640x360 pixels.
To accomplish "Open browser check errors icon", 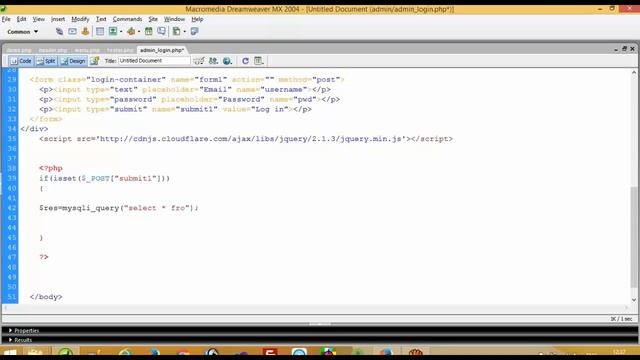I will (199, 61).
